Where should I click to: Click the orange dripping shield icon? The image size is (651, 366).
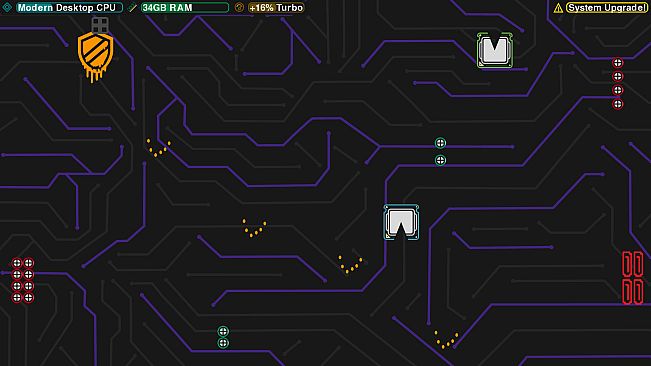click(95, 57)
